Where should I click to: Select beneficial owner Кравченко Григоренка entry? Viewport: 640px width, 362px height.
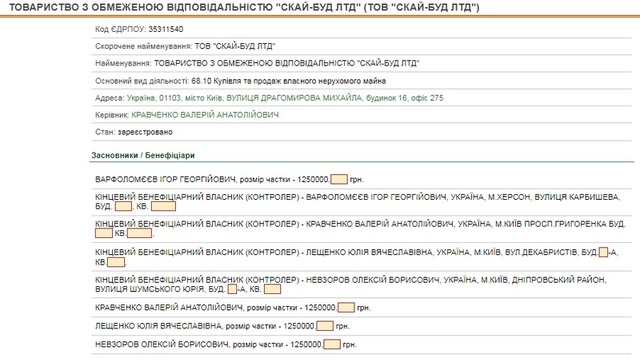pyautogui.click(x=361, y=229)
